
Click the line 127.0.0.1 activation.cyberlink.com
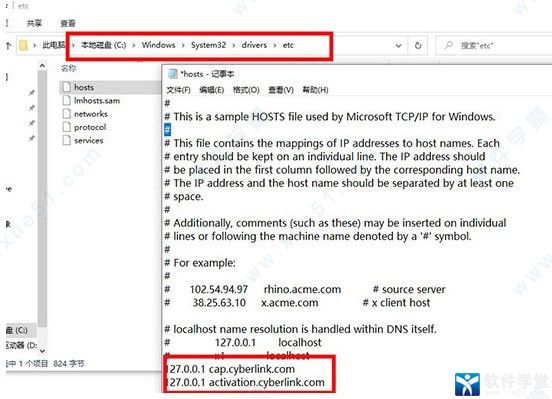click(x=245, y=382)
